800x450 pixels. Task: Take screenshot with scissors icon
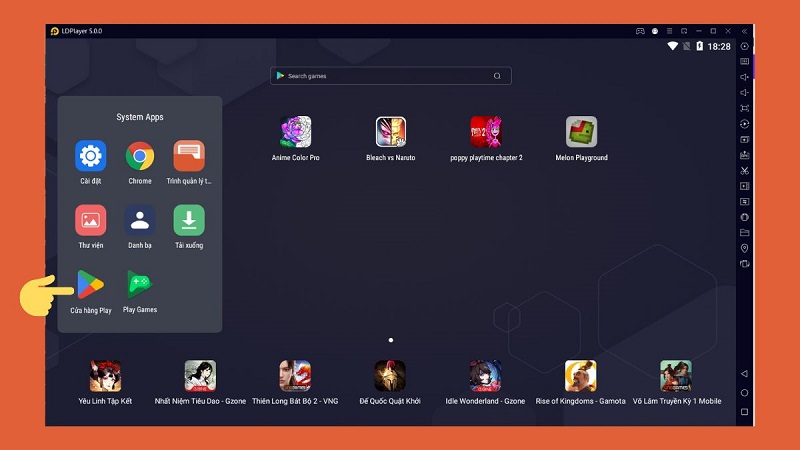tap(744, 170)
